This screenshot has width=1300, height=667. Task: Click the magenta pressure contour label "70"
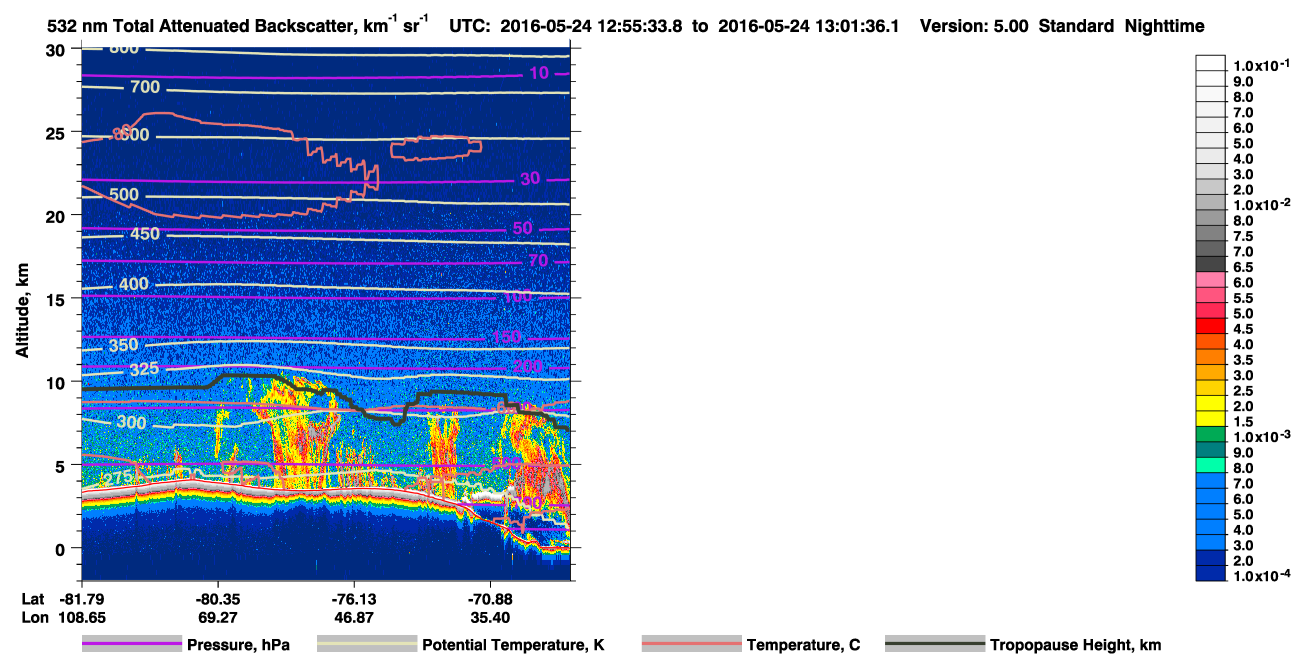click(x=540, y=261)
